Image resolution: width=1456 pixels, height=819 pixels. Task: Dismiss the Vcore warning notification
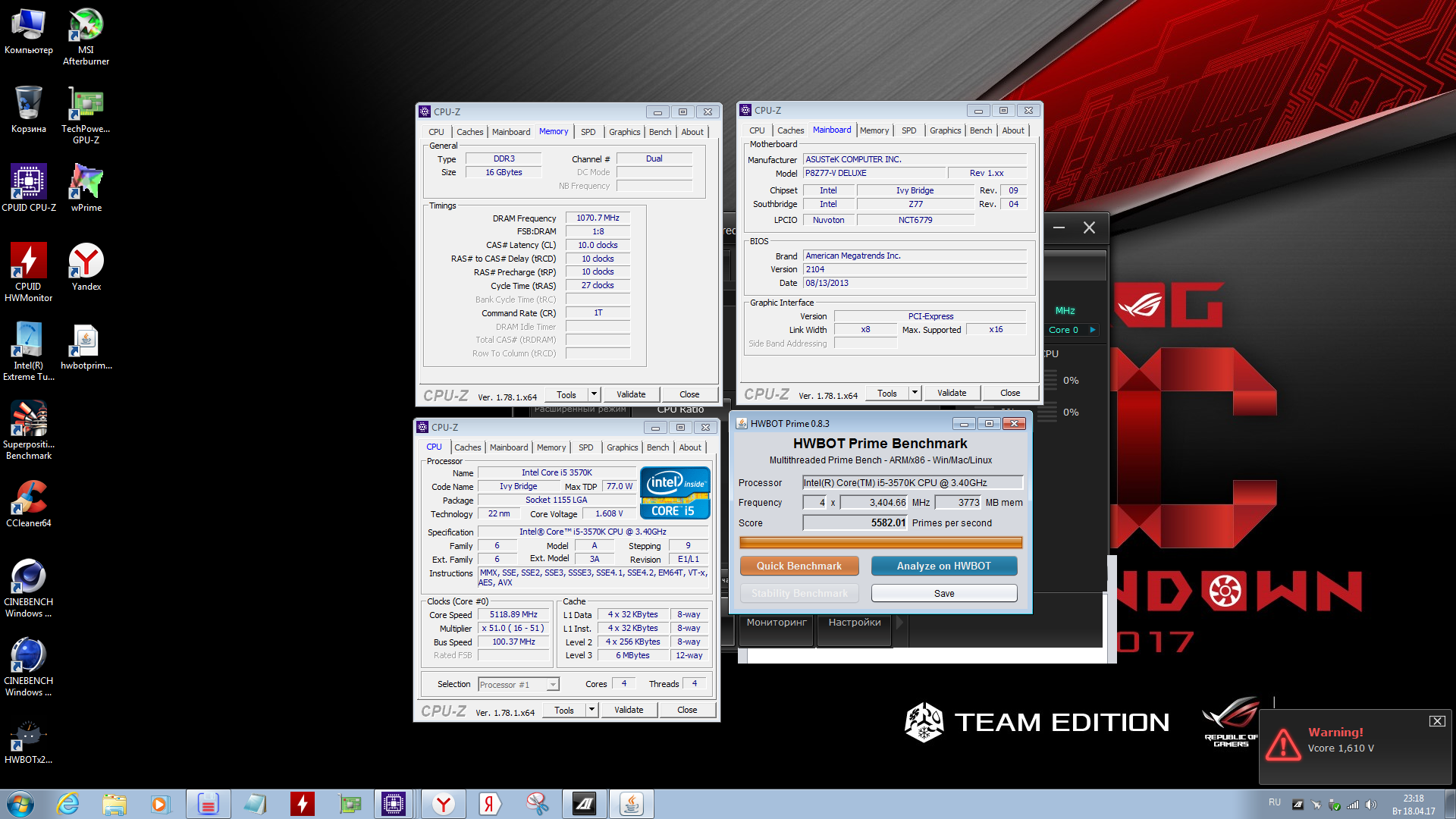1437,721
